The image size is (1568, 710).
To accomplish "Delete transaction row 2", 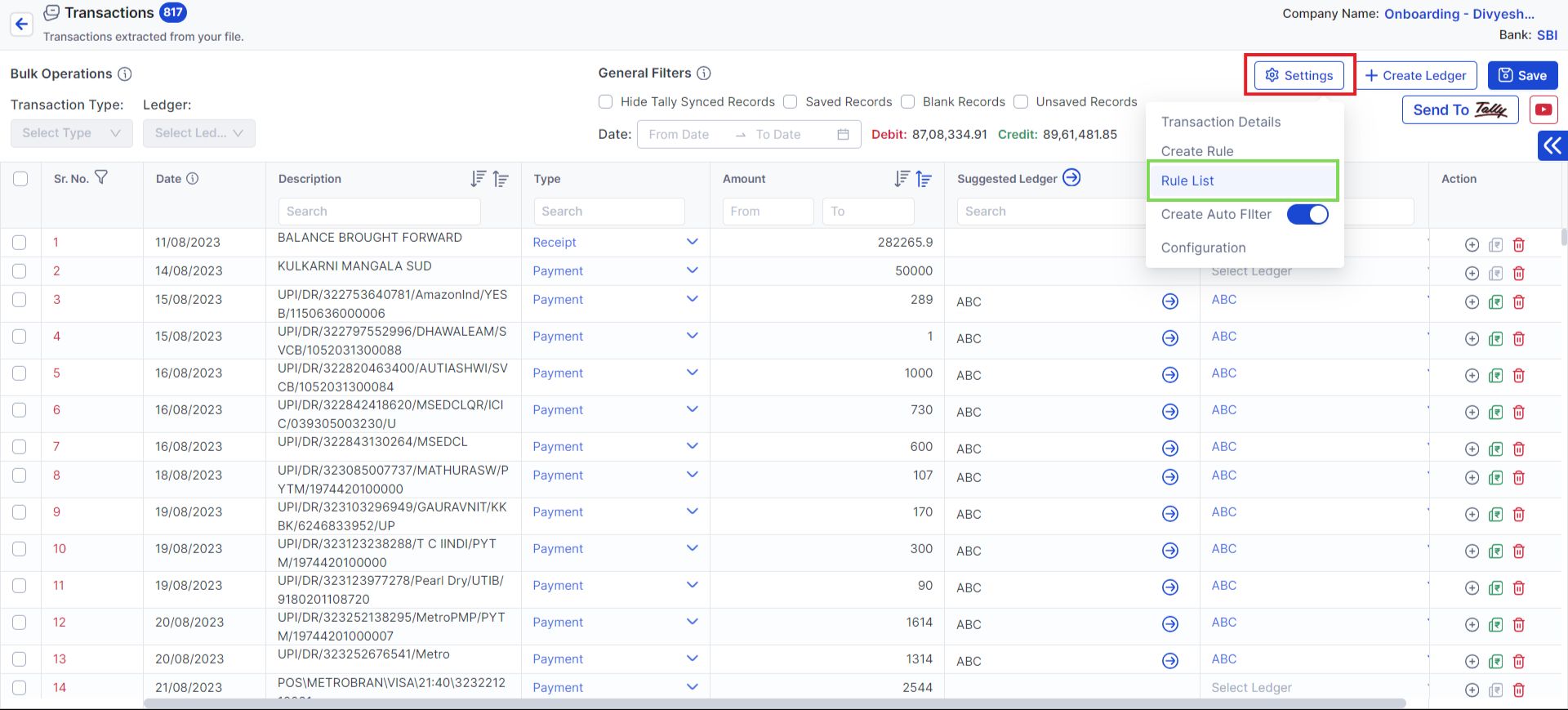I will [x=1519, y=274].
